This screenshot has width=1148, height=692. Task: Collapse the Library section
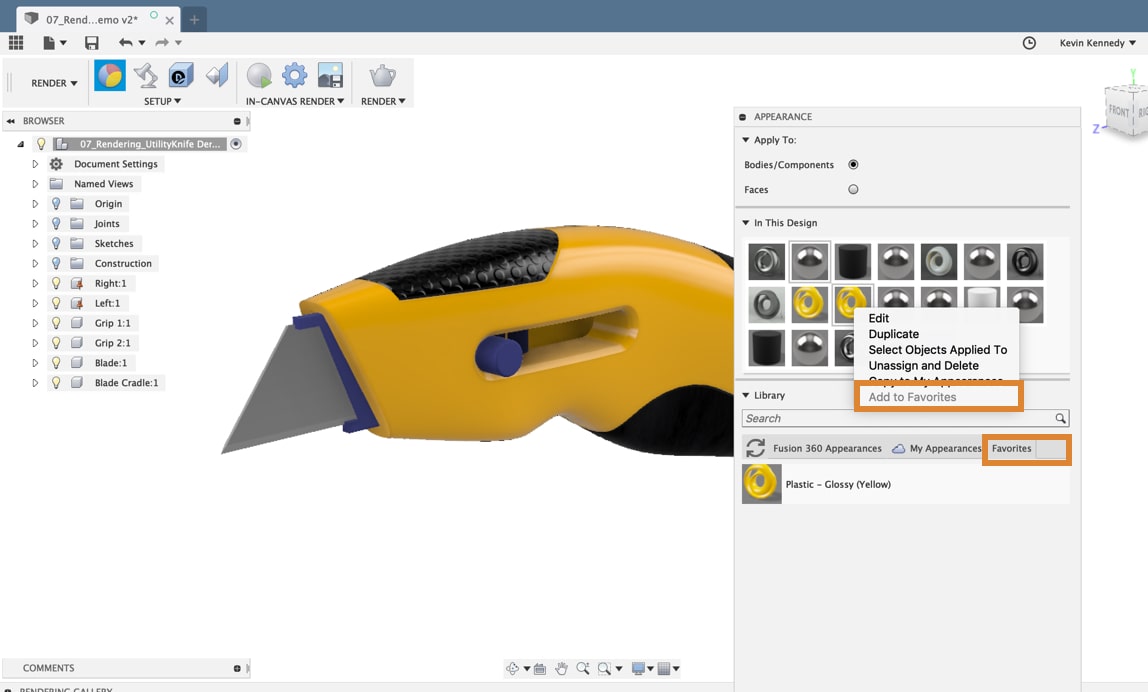pyautogui.click(x=745, y=395)
